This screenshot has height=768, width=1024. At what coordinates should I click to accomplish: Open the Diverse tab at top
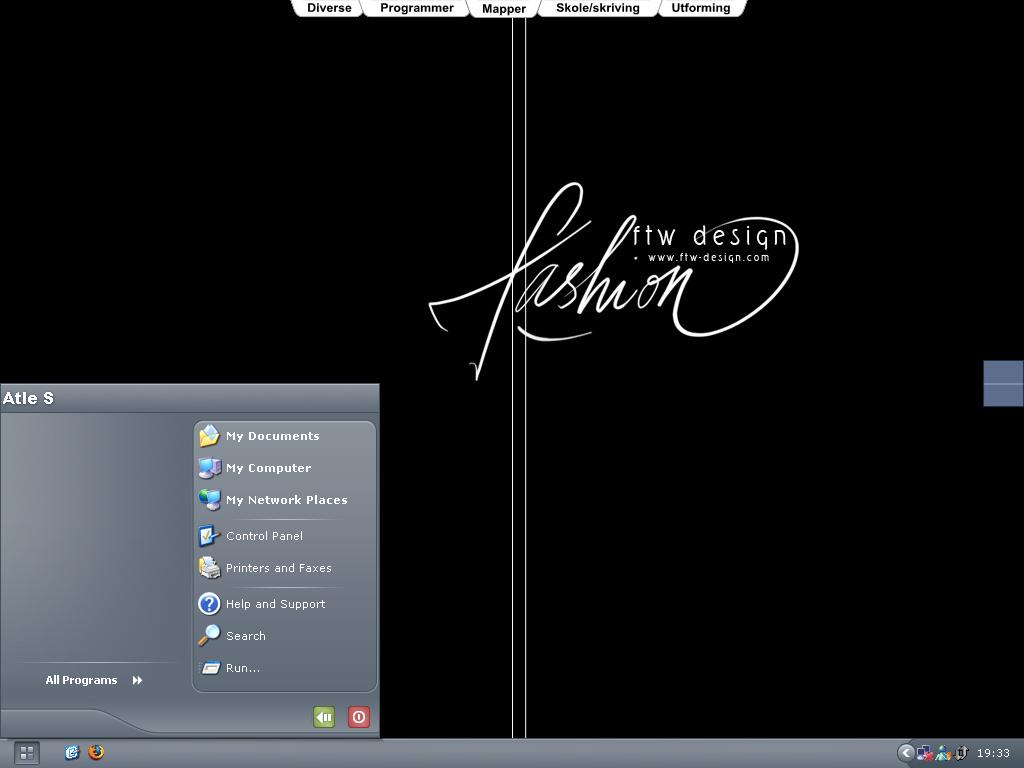pyautogui.click(x=329, y=8)
